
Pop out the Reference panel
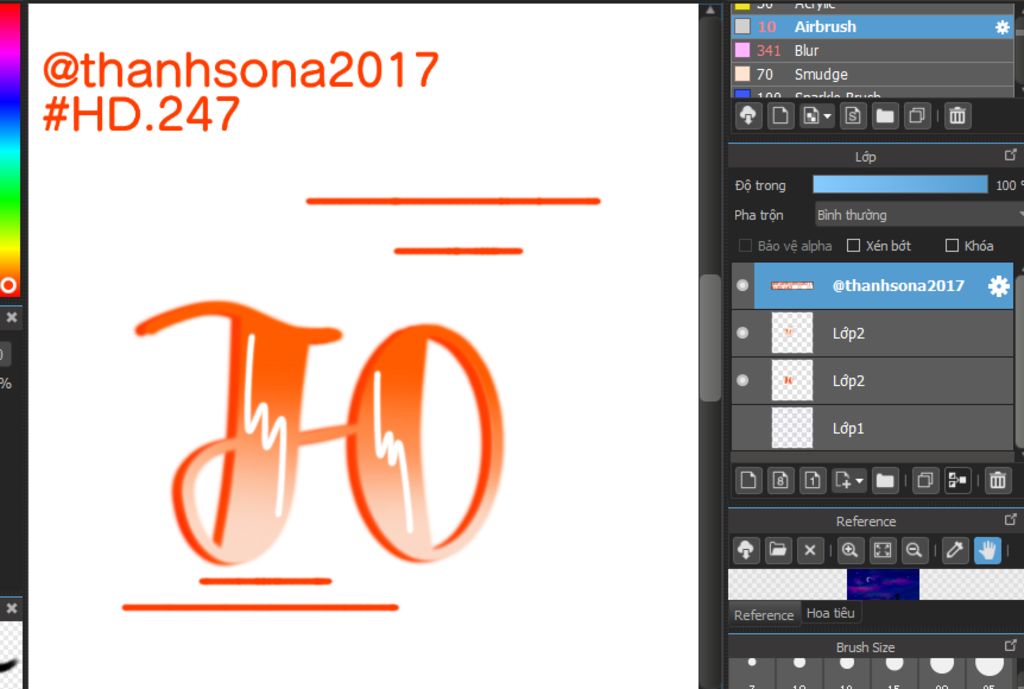click(x=1010, y=520)
